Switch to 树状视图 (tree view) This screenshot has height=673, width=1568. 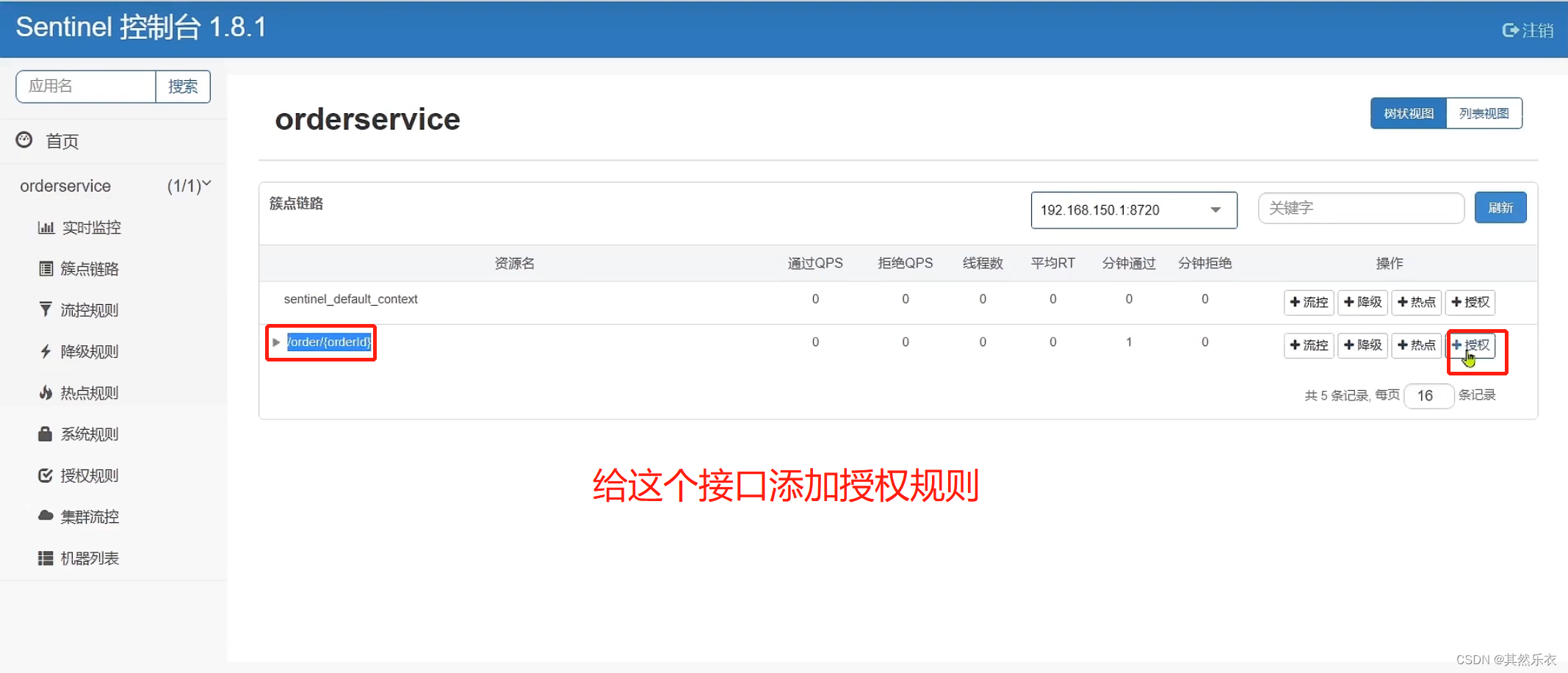[1407, 113]
